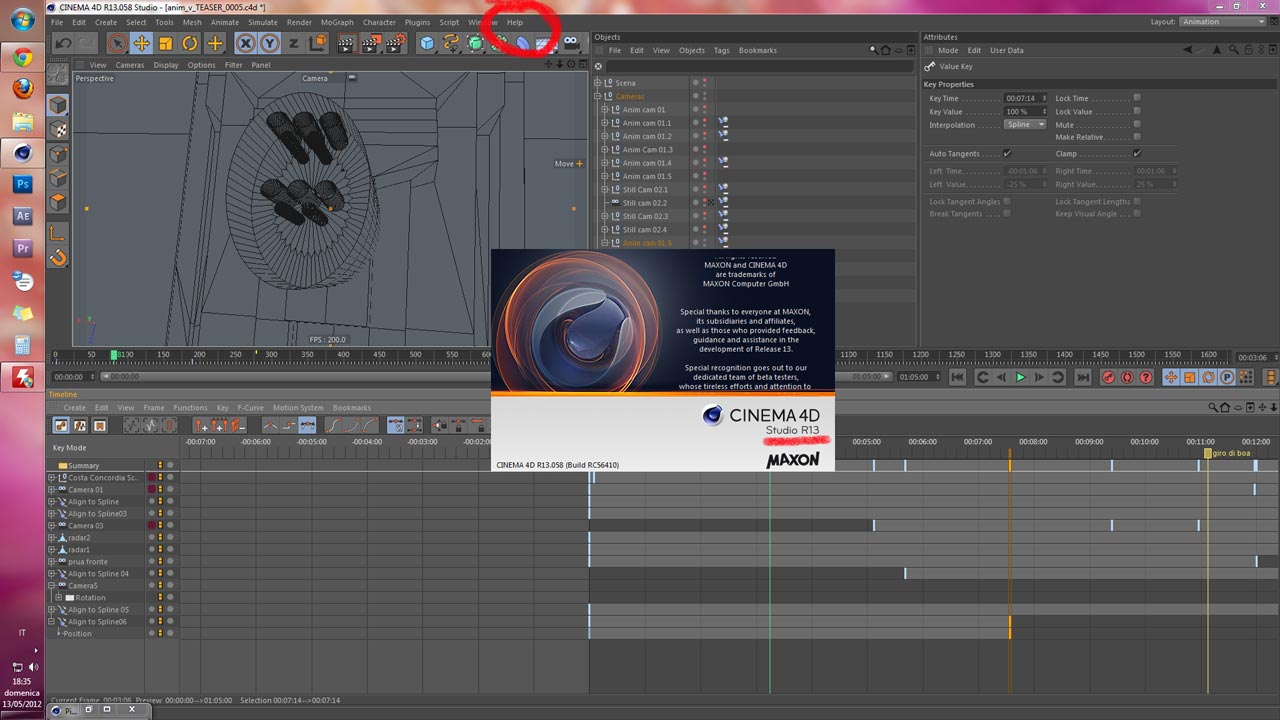Switch Timeline to Key Mode icon
Screen dimensions: 1280x720
point(62,425)
